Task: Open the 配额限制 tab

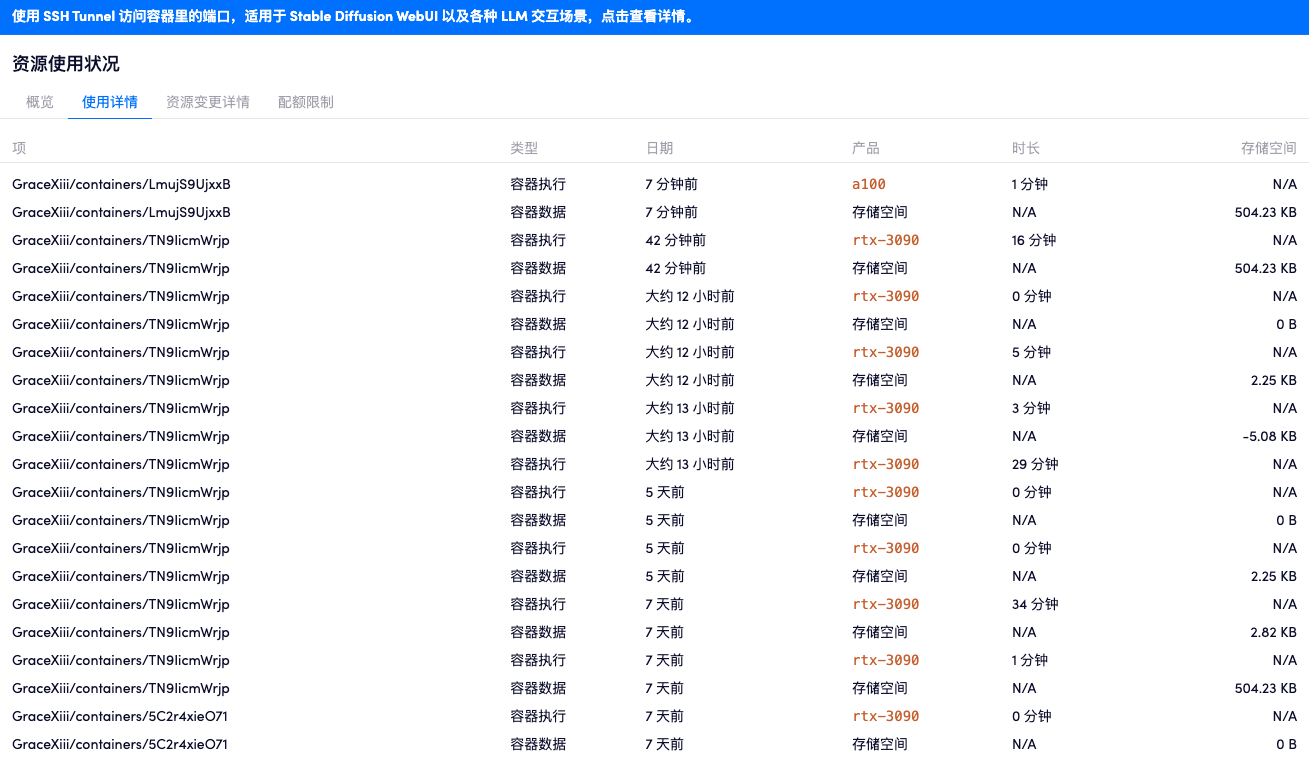Action: pyautogui.click(x=305, y=101)
